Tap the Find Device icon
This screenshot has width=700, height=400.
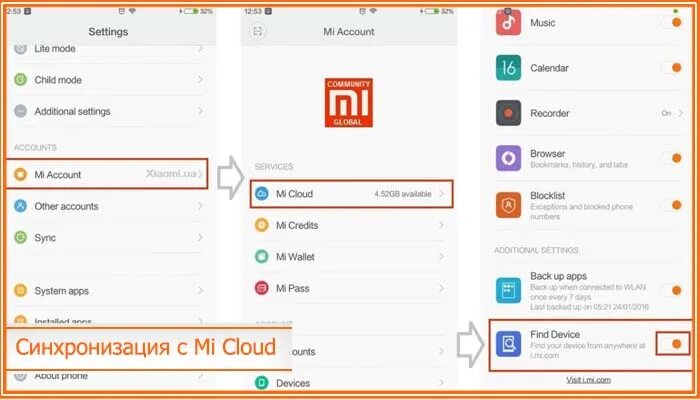508,344
